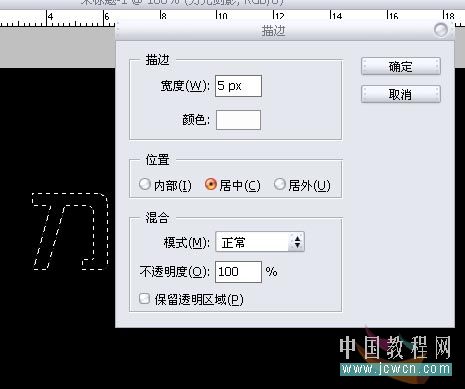This screenshot has height=389, width=465.
Task: Click the 确定 button
Action: pos(401,66)
